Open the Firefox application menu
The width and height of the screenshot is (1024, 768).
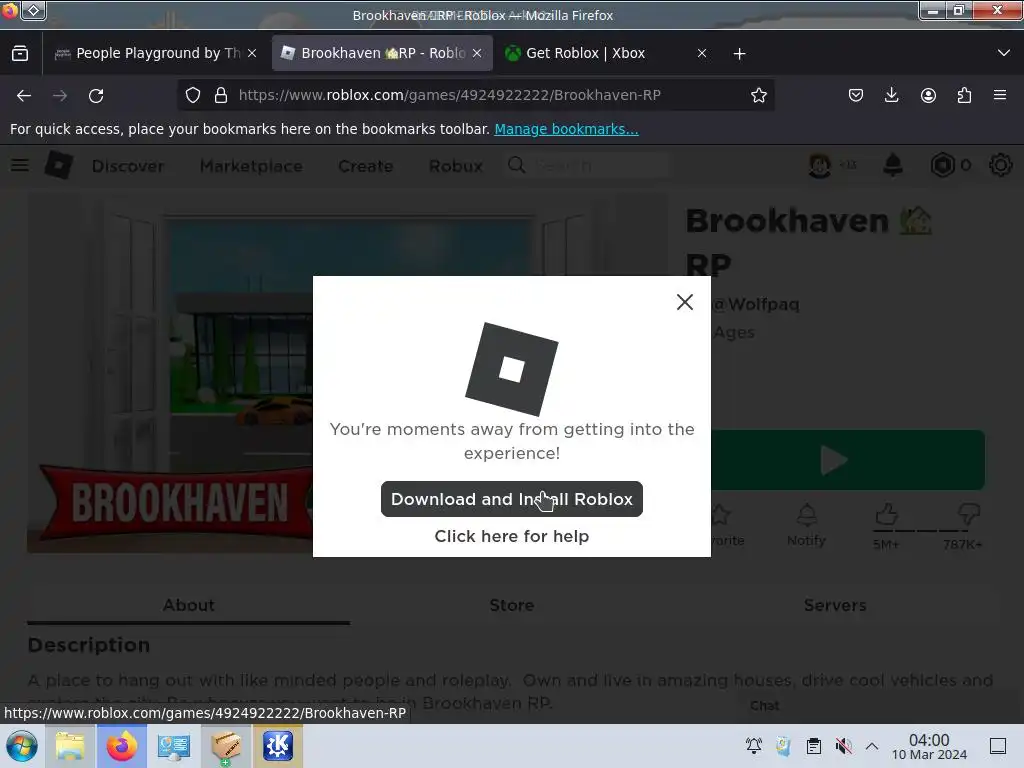[x=1000, y=95]
